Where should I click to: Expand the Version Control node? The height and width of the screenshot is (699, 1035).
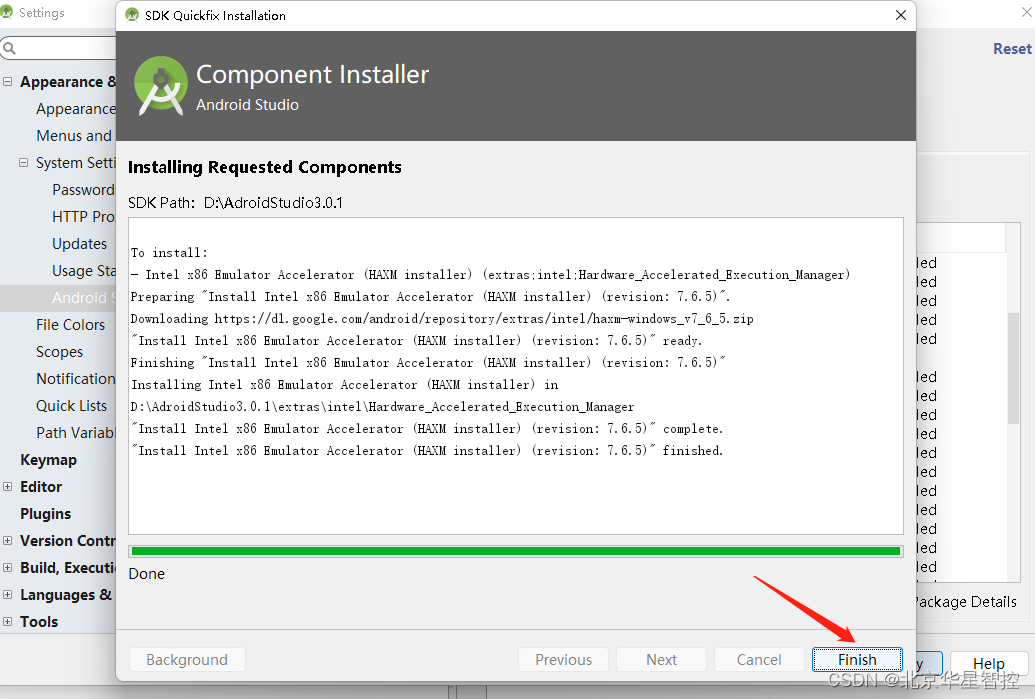point(8,541)
